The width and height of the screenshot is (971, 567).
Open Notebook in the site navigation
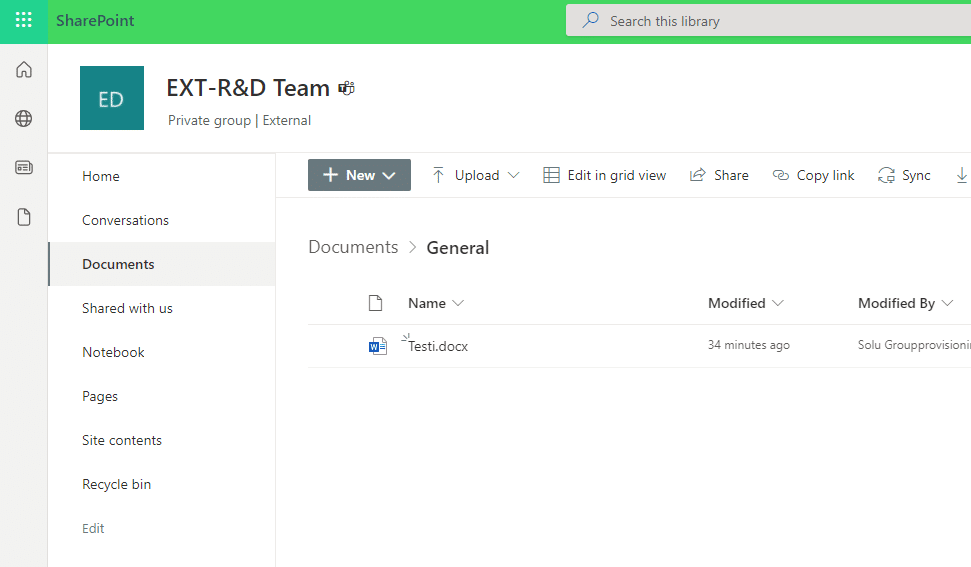coord(113,352)
